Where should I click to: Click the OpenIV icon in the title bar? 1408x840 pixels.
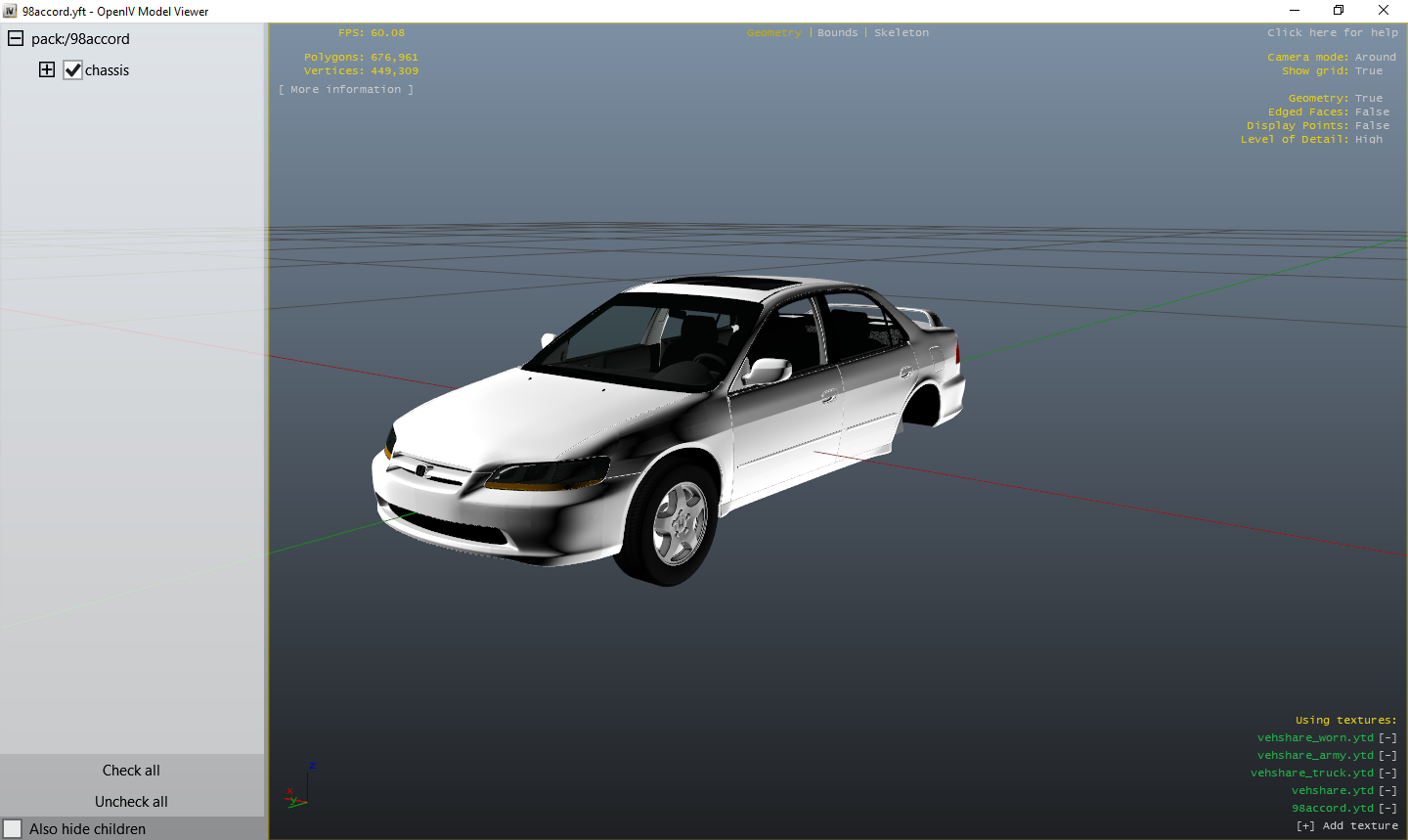click(x=10, y=11)
